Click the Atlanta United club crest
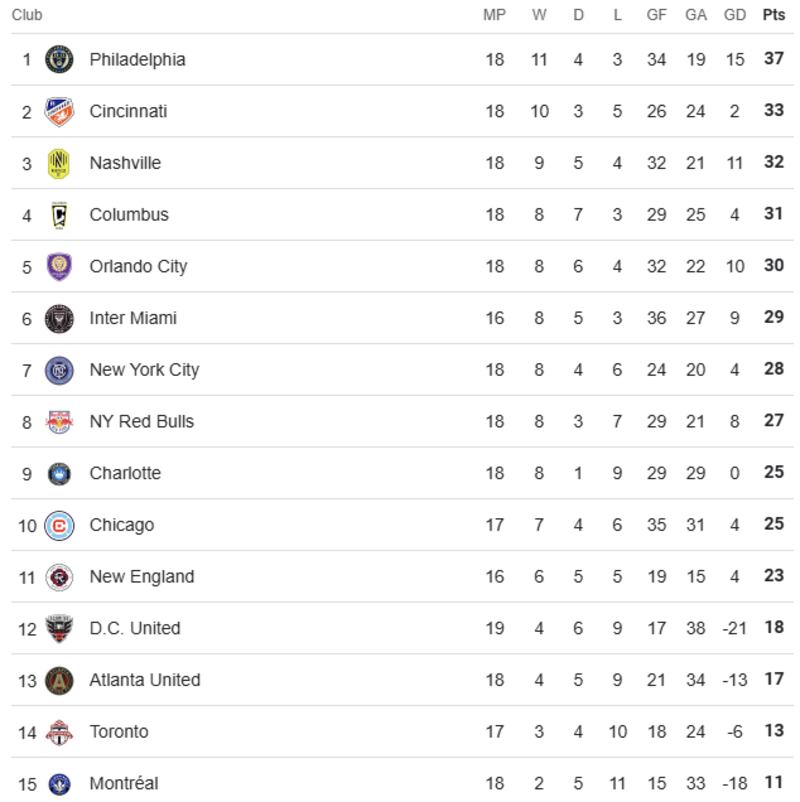 pyautogui.click(x=59, y=680)
